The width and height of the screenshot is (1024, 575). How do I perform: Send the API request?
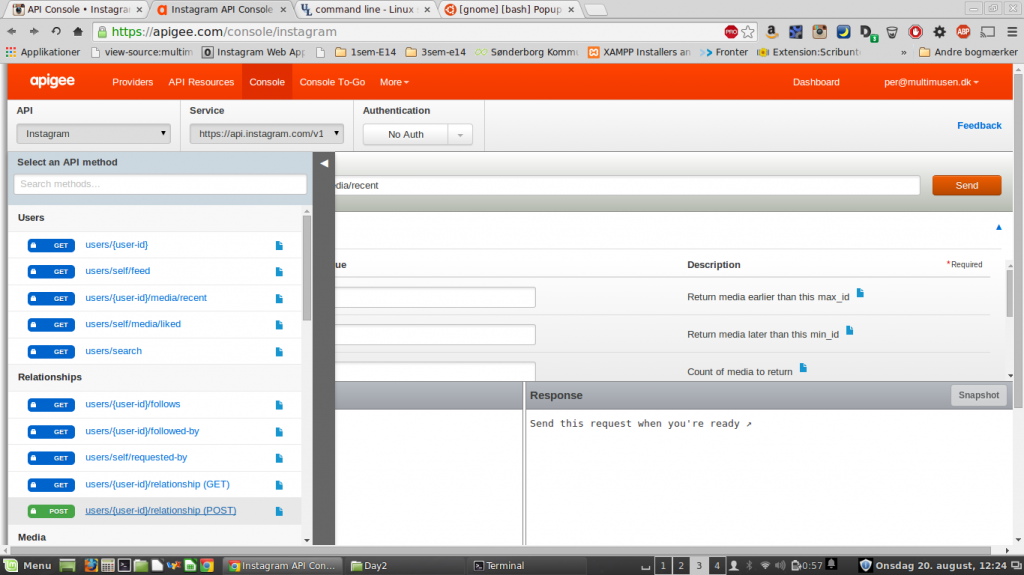pos(967,186)
